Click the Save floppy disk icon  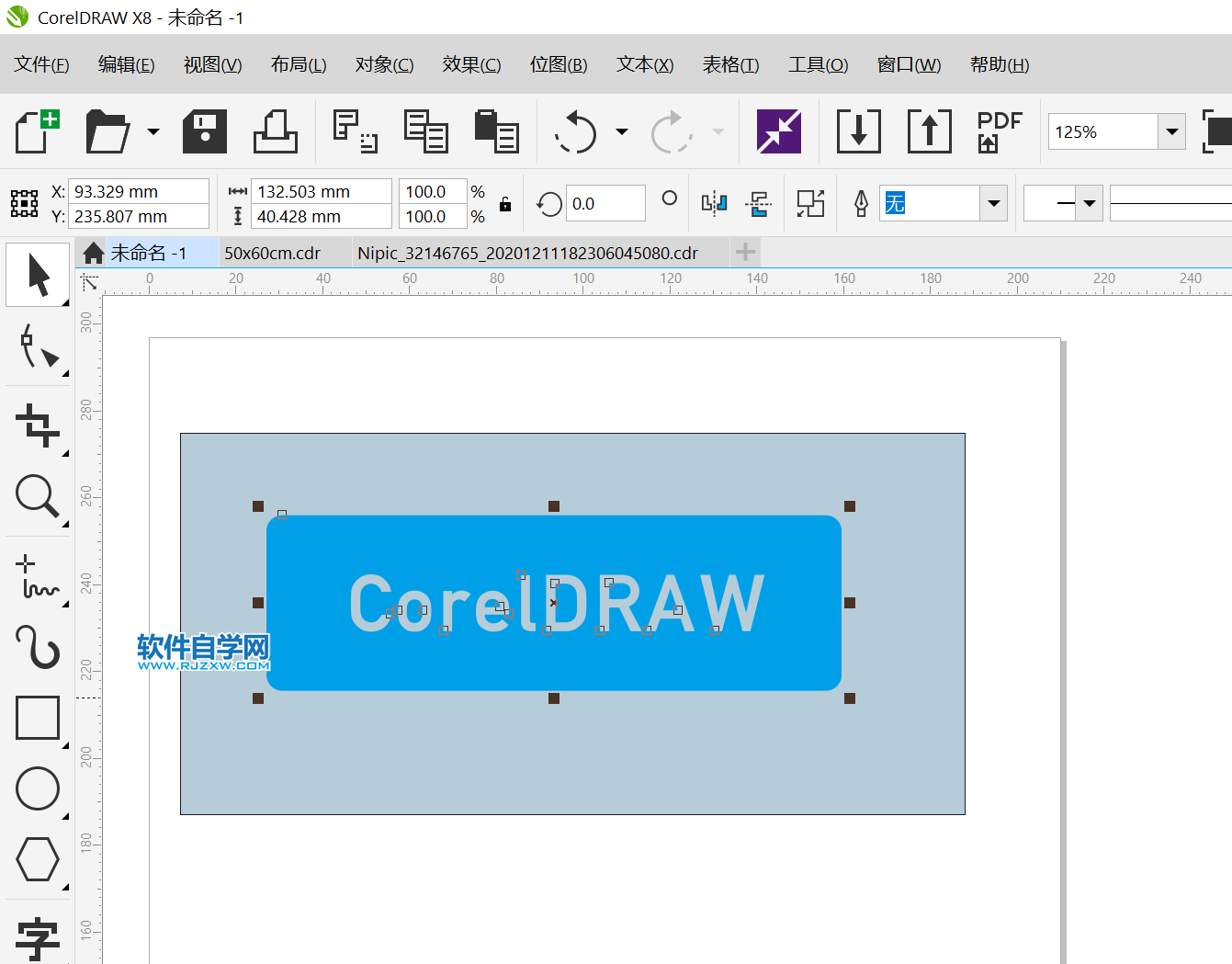(x=205, y=131)
